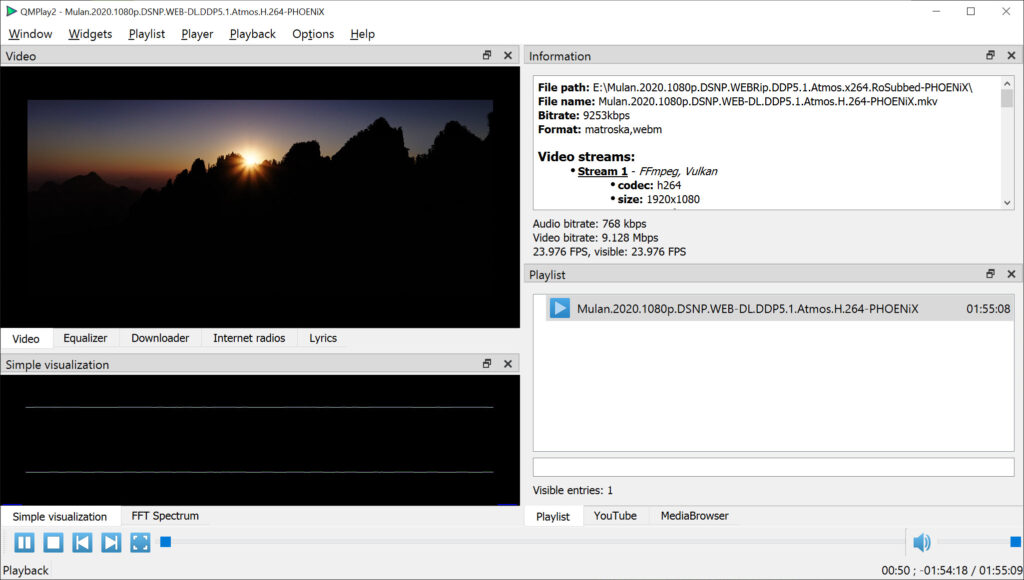The width and height of the screenshot is (1024, 580).
Task: Open the MediaBrowser tab
Action: click(694, 516)
